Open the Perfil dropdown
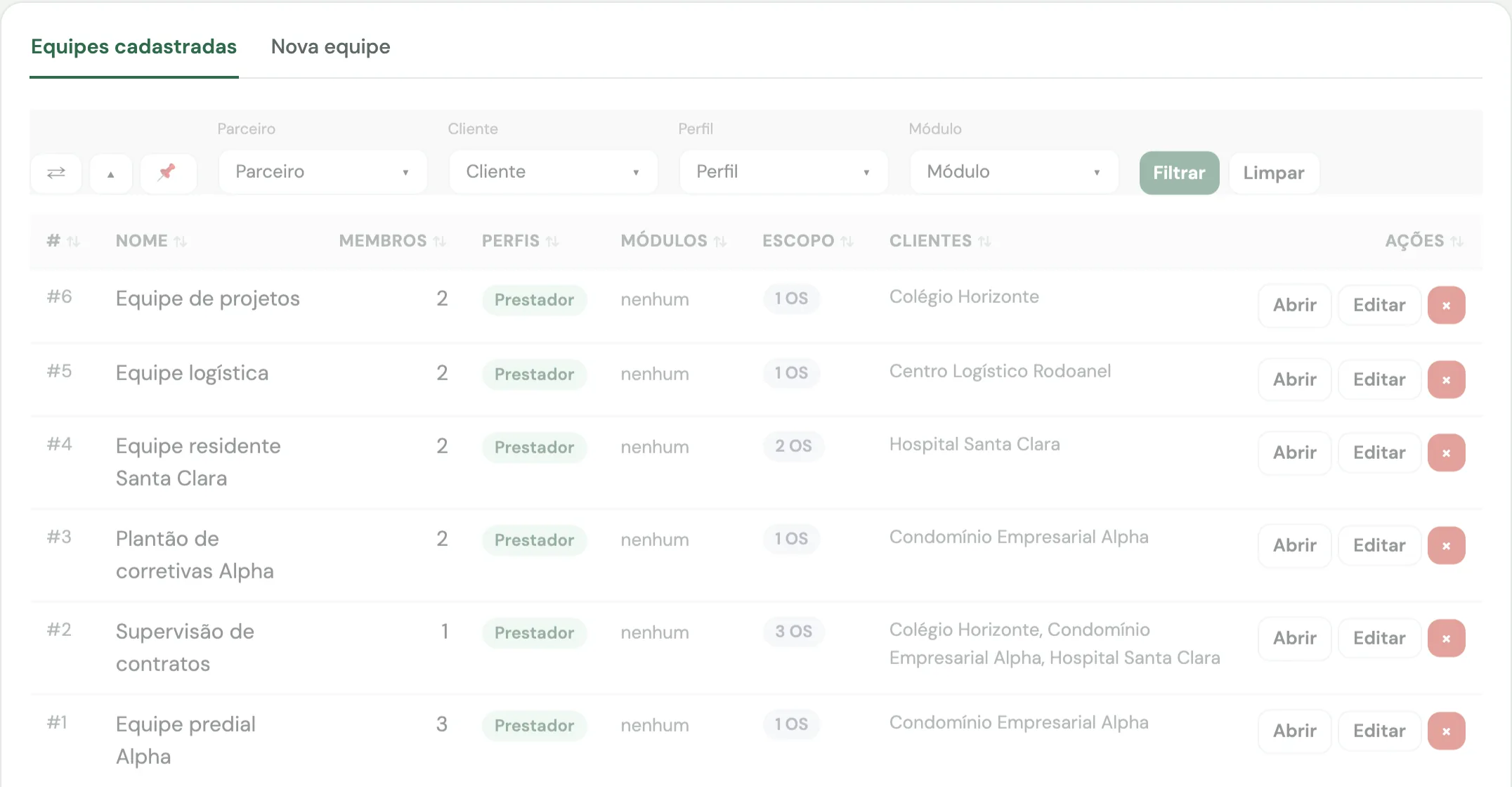This screenshot has height=787, width=1512. click(x=783, y=172)
